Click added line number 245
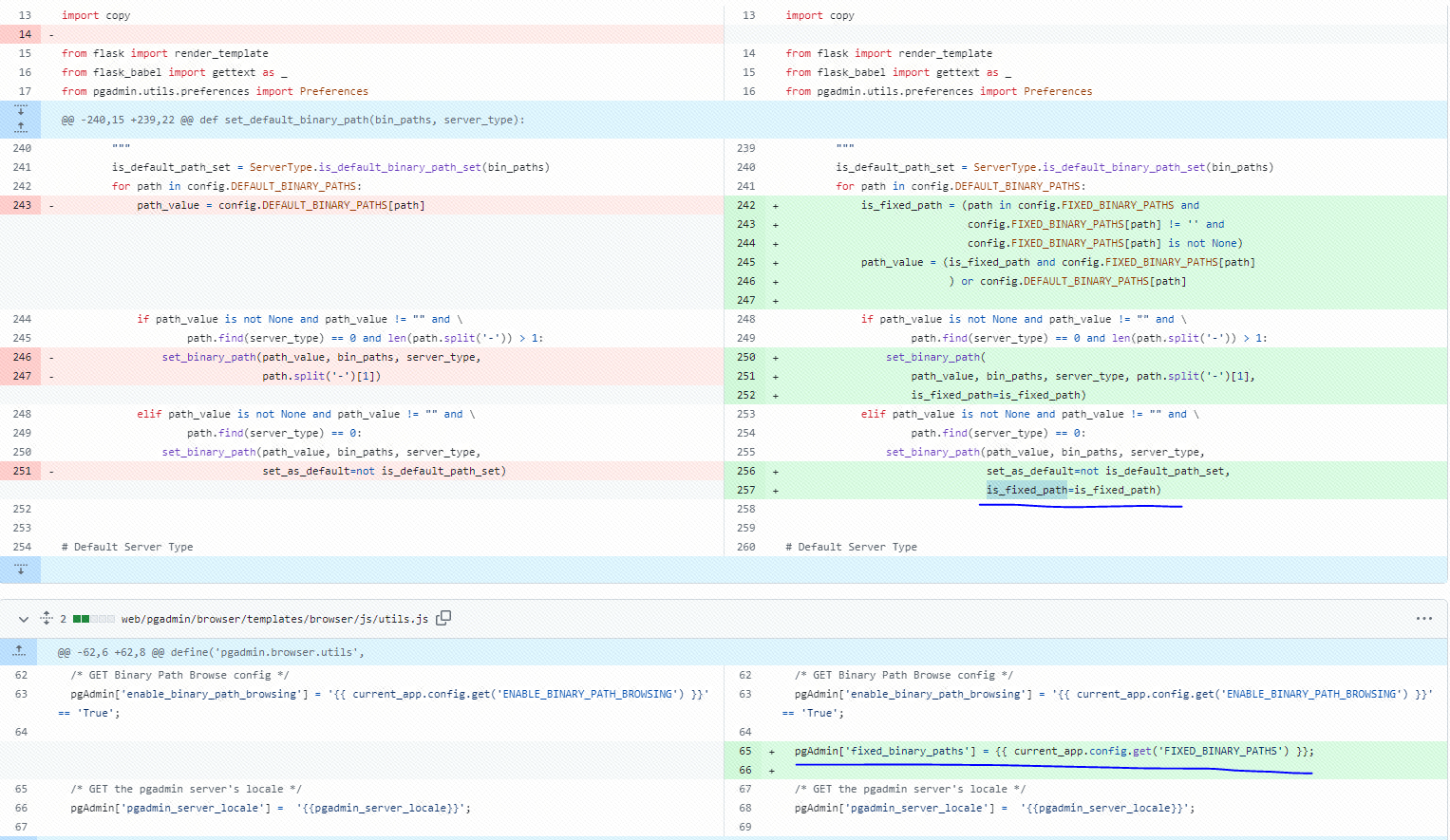This screenshot has width=1450, height=840. coord(746,262)
